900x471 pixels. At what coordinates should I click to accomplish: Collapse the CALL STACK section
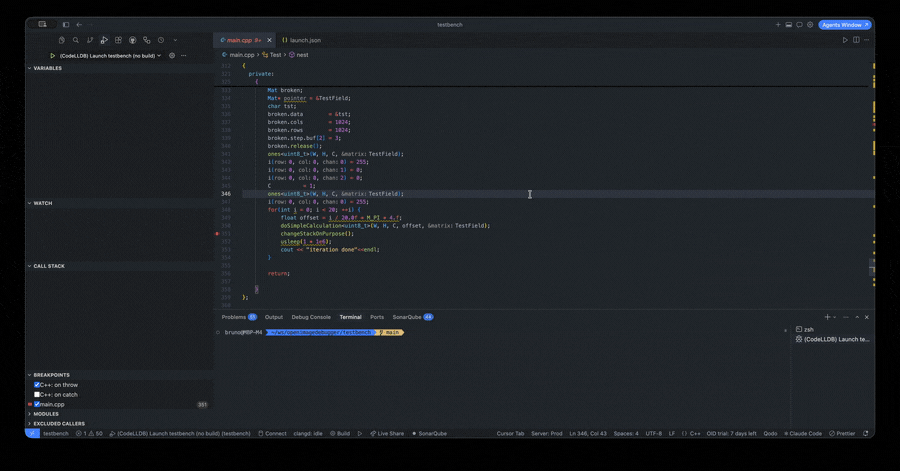pos(119,266)
